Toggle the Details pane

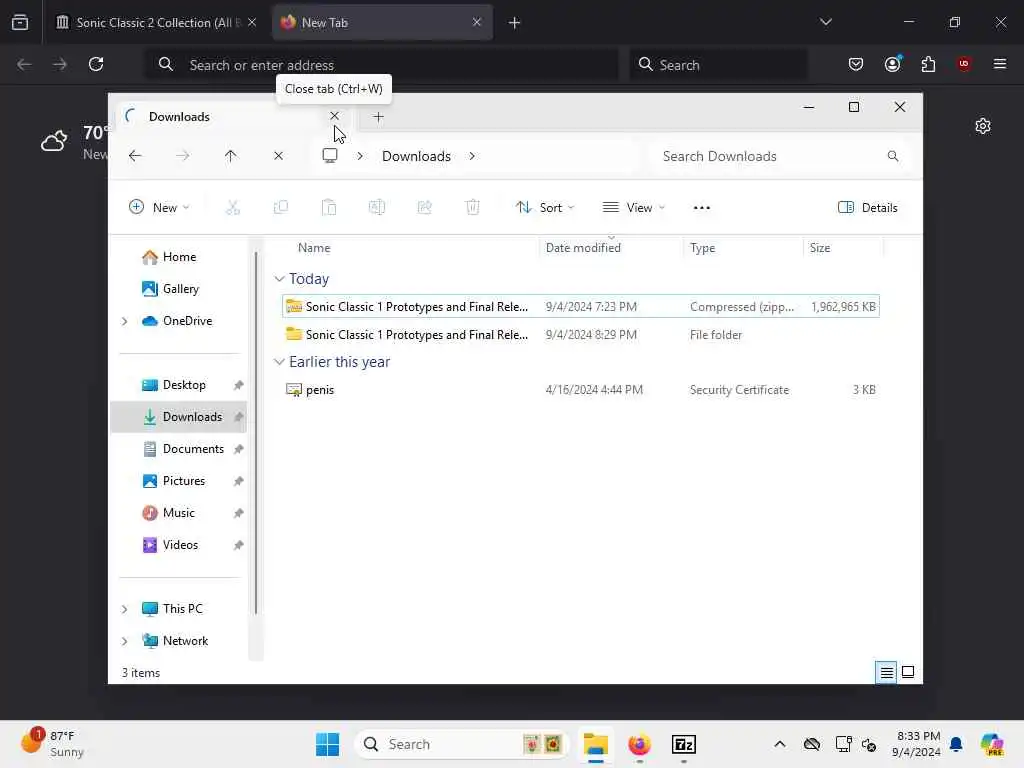coord(867,208)
